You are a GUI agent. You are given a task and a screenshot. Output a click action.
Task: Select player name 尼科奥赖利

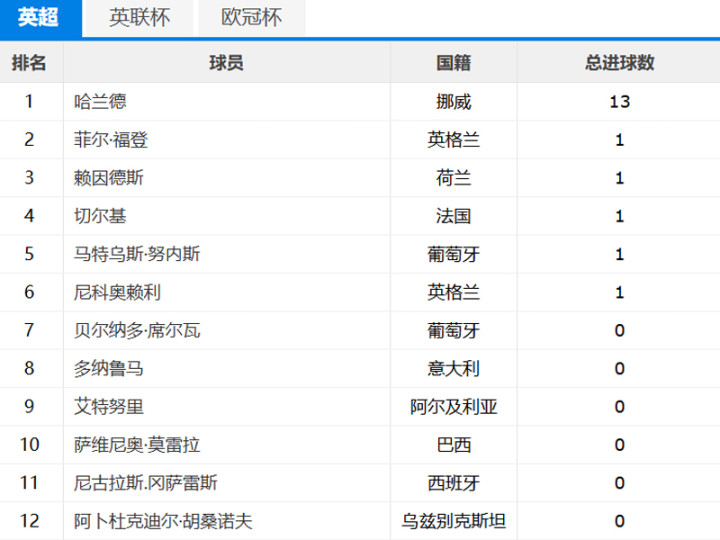(118, 292)
